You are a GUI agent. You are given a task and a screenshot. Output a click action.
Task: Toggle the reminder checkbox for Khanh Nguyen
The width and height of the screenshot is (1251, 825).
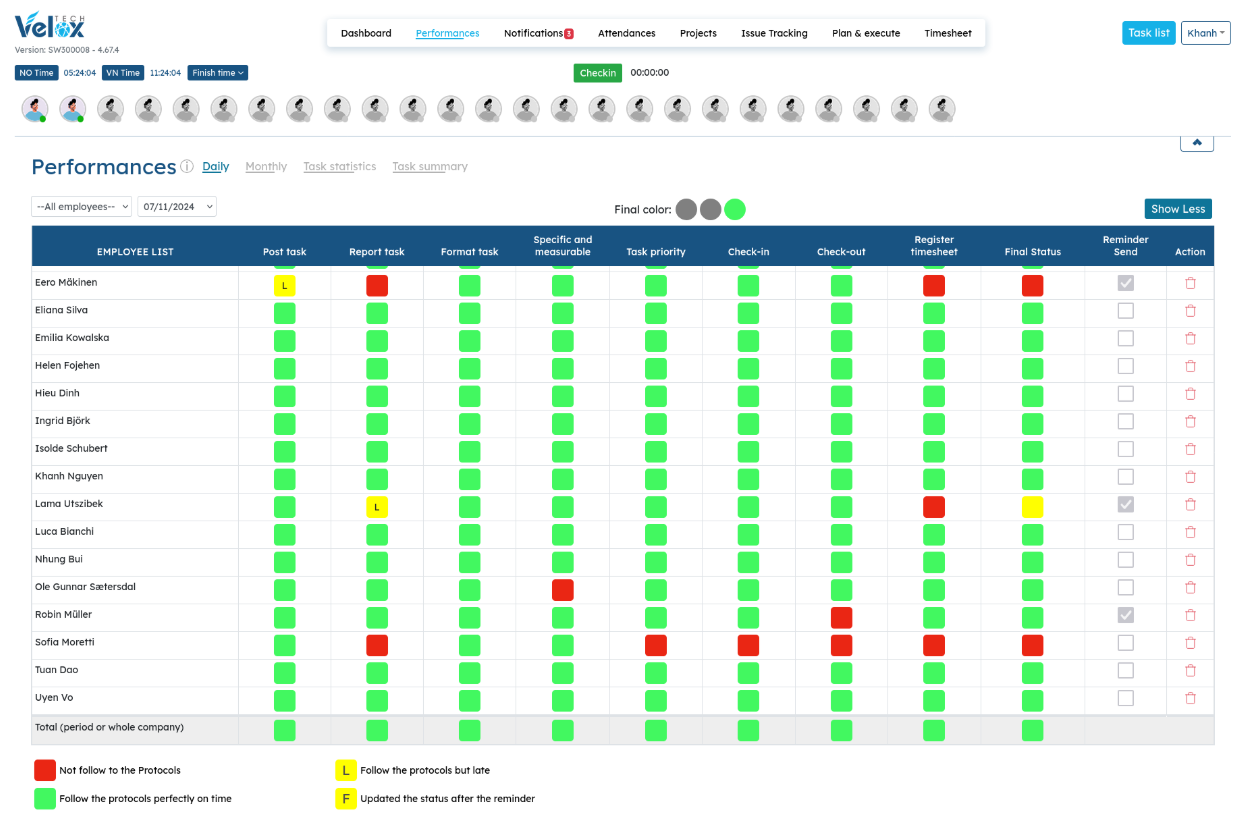[1126, 477]
